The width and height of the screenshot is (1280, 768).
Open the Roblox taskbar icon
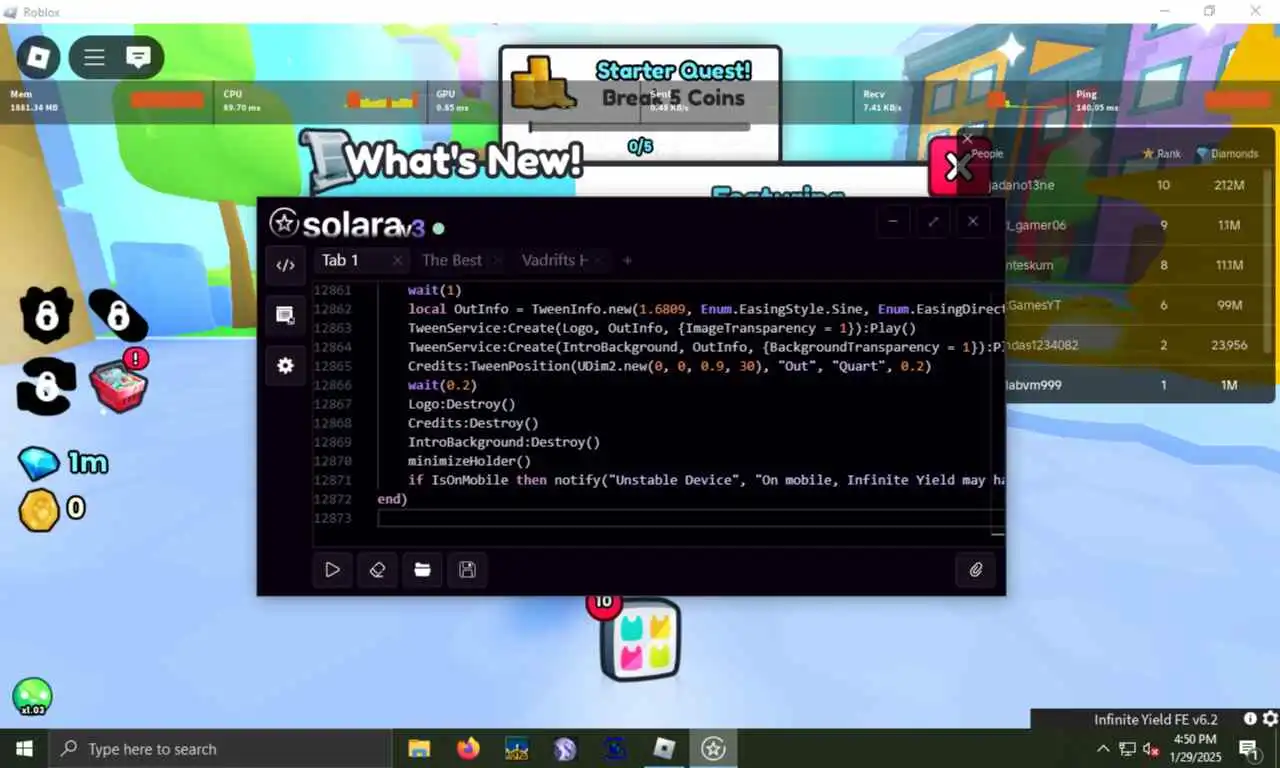click(x=664, y=748)
